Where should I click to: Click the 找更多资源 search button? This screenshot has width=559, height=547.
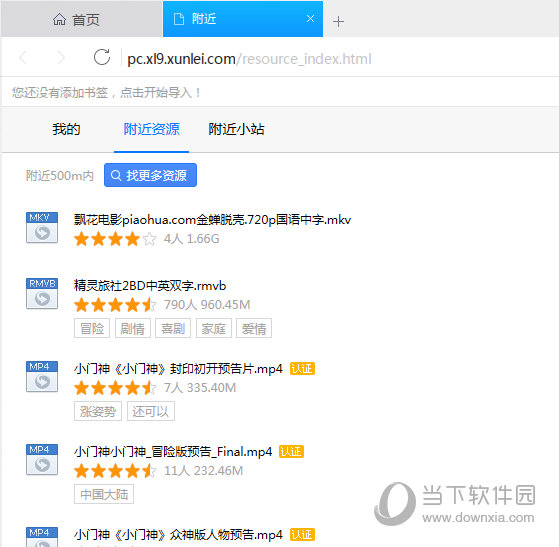point(150,175)
